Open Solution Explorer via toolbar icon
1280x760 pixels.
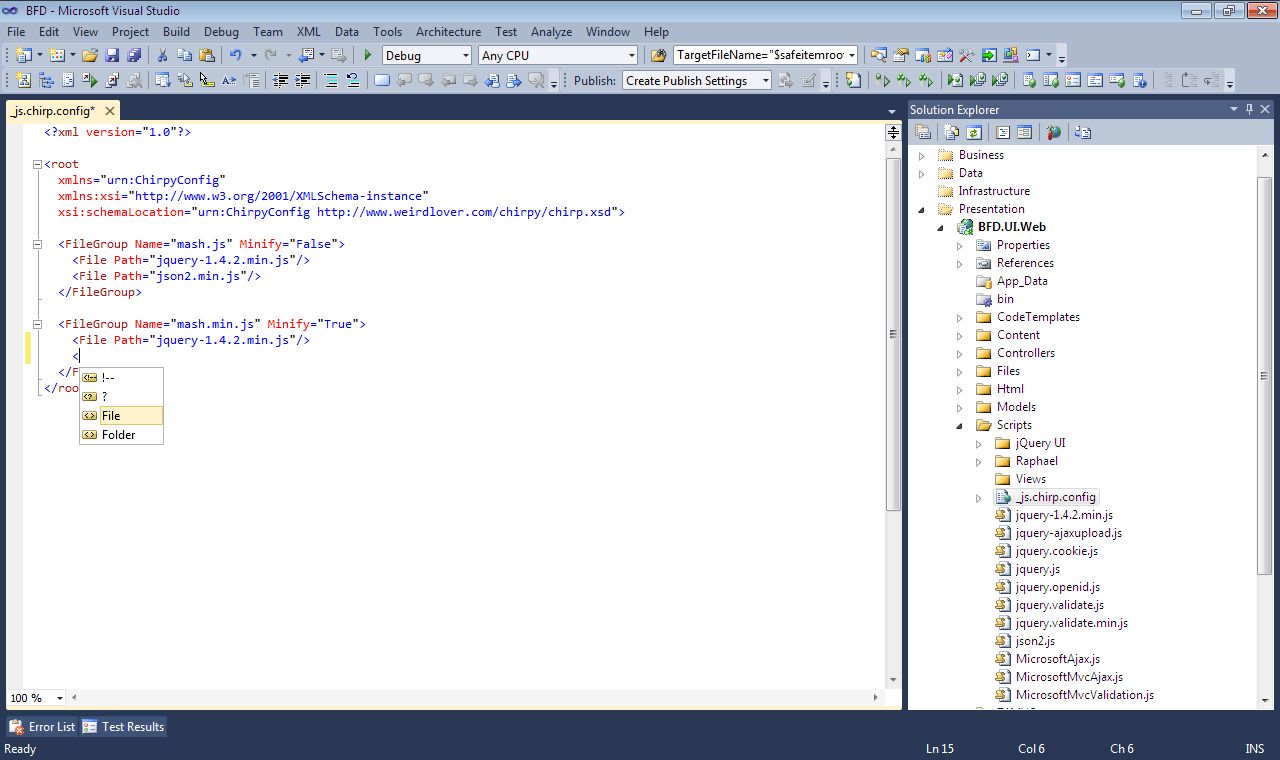[878, 55]
